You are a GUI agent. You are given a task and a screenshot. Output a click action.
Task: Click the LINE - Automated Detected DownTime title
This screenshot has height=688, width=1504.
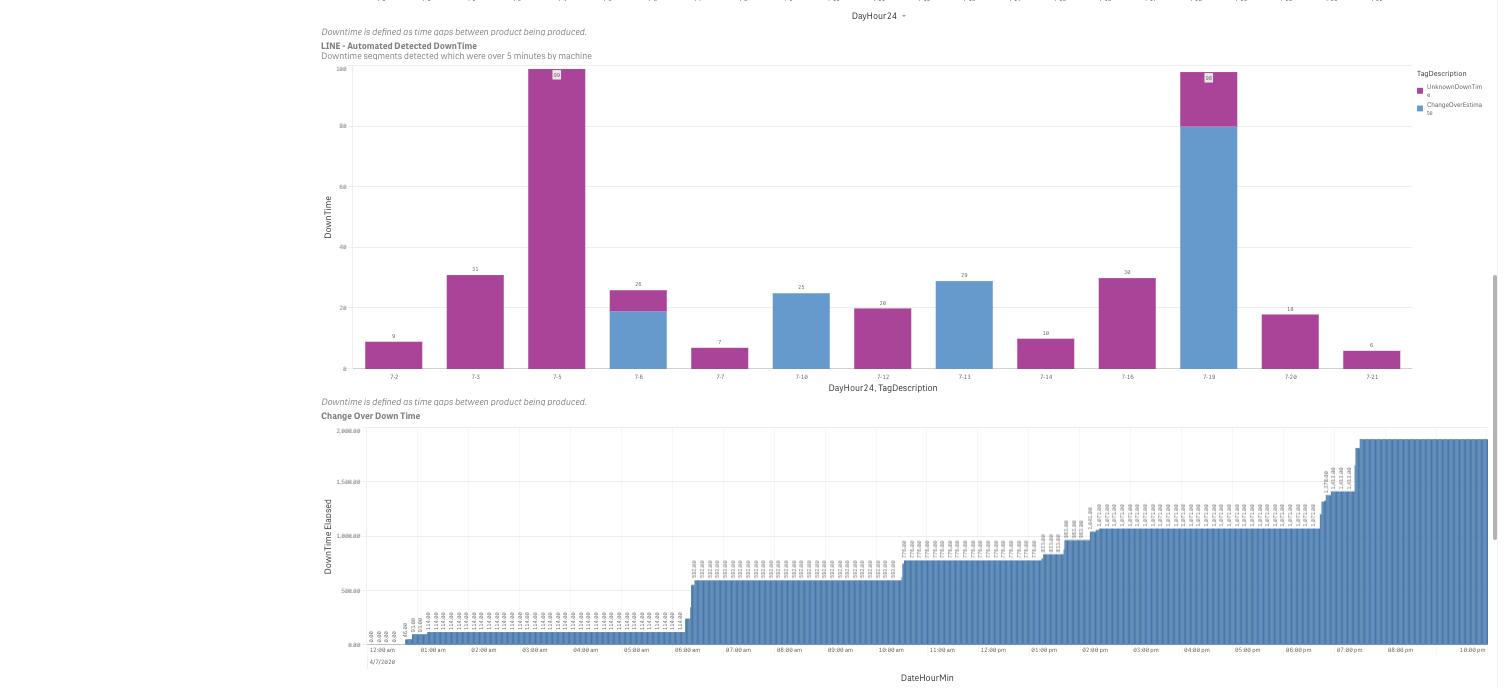399,46
